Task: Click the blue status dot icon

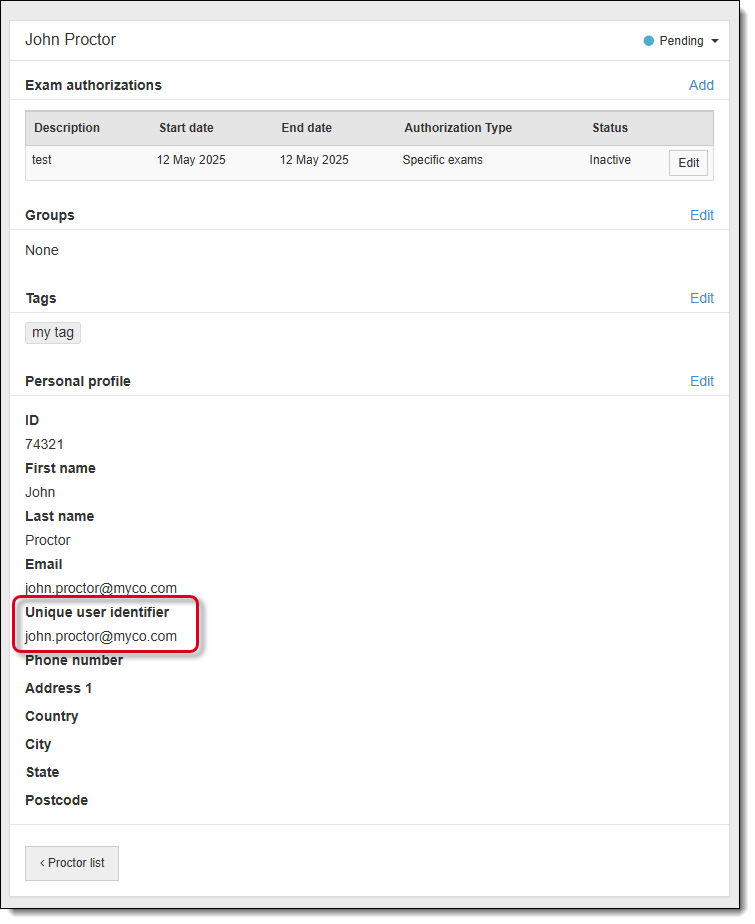Action: point(648,41)
